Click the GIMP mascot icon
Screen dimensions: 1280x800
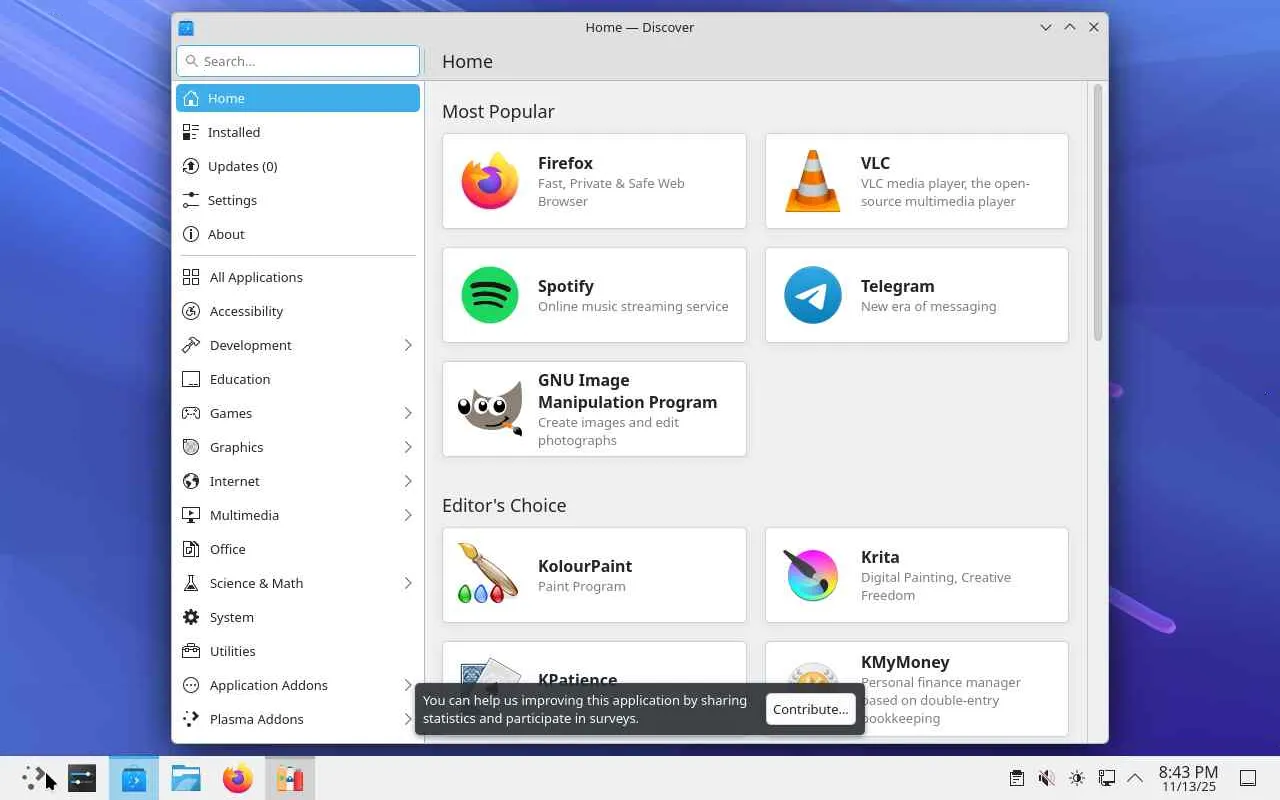[490, 409]
